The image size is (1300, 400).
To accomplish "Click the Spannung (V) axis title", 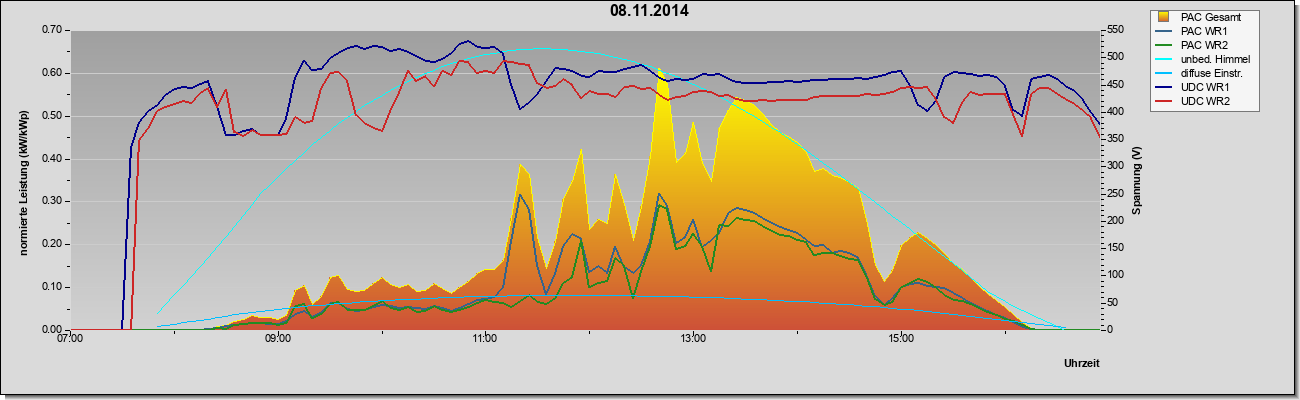I will [x=1136, y=180].
